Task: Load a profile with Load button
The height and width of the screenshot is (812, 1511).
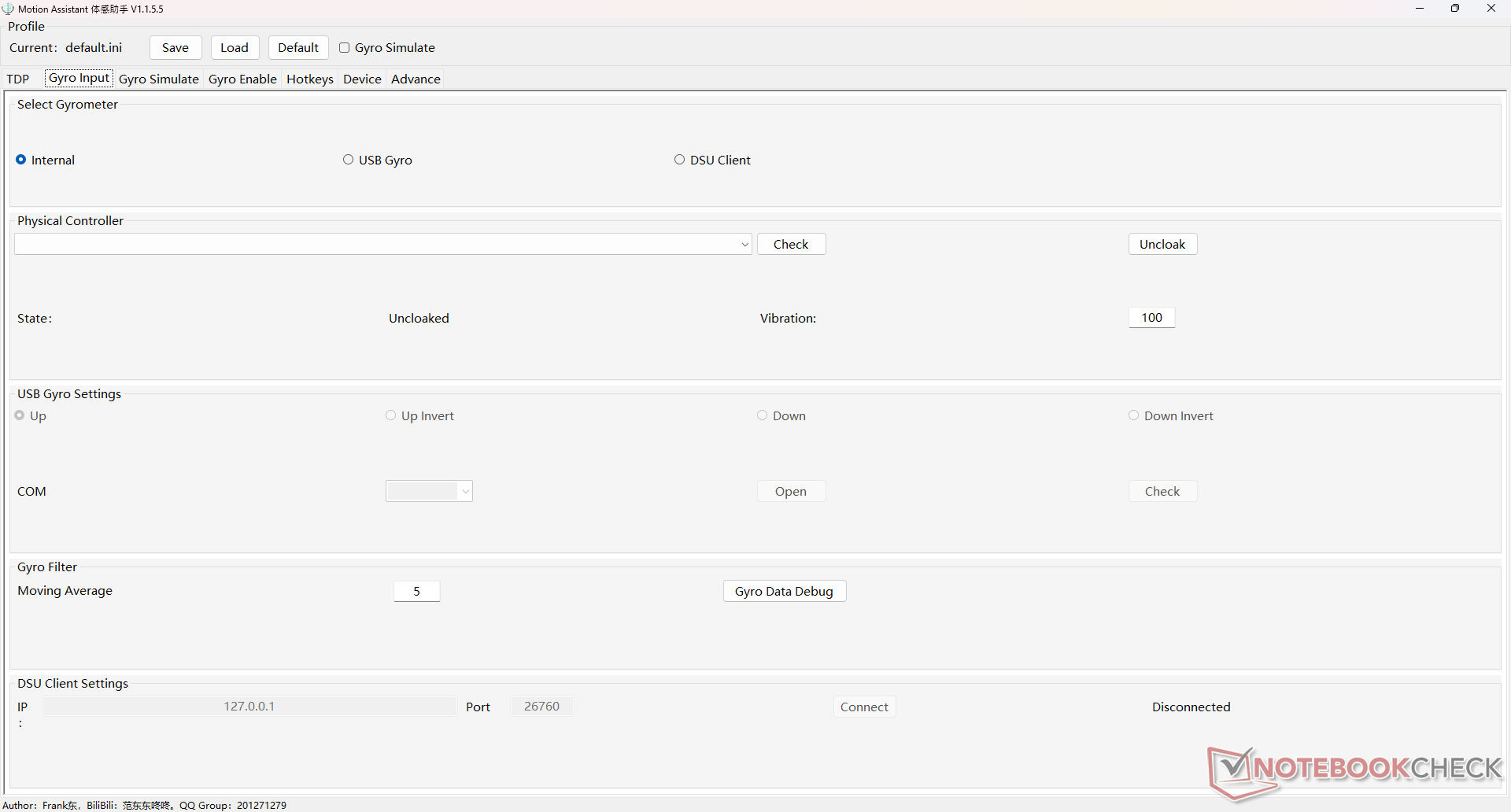Action: point(235,48)
